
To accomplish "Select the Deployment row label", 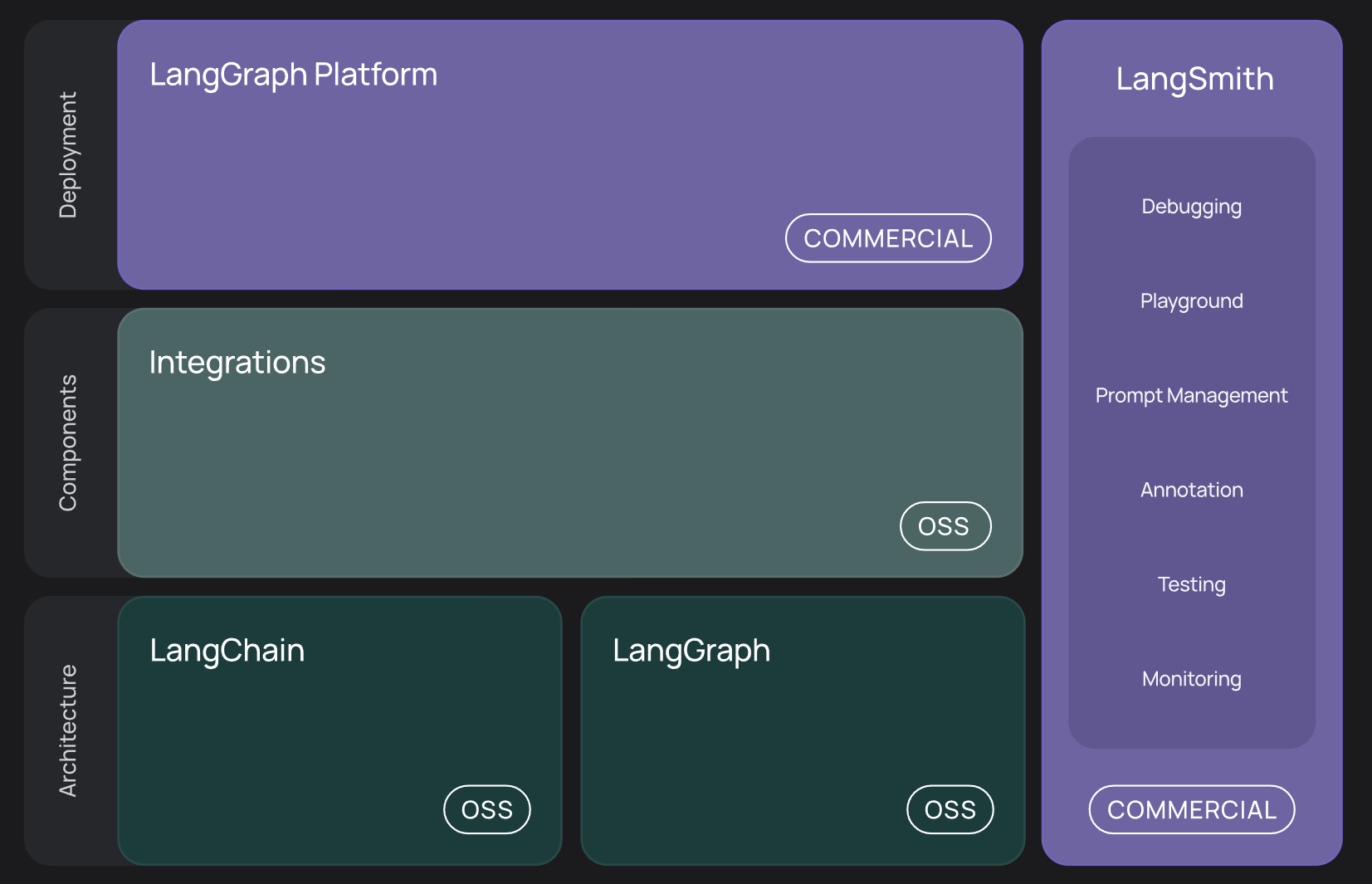I will tap(69, 154).
